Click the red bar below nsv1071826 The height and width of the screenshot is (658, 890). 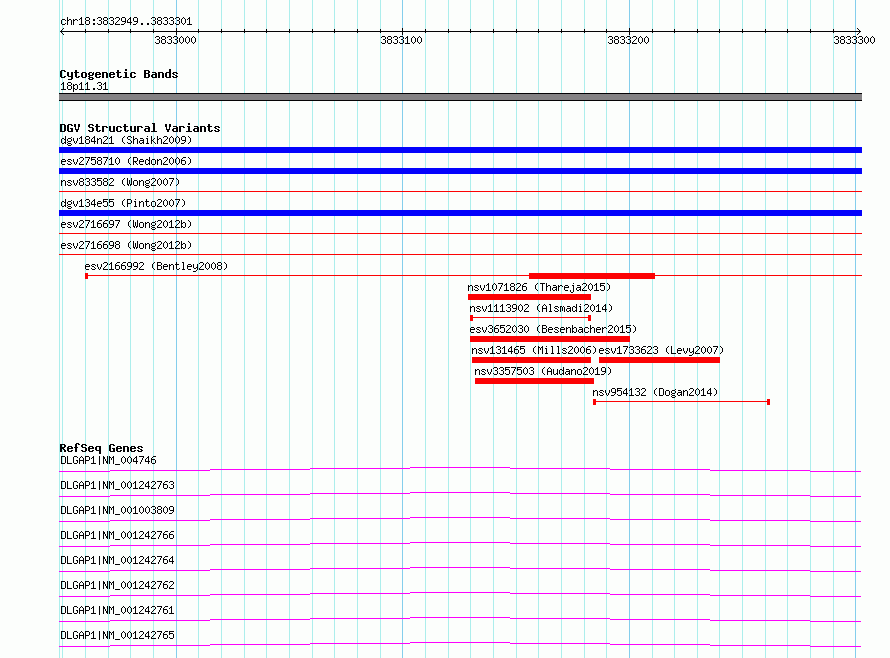click(x=530, y=297)
